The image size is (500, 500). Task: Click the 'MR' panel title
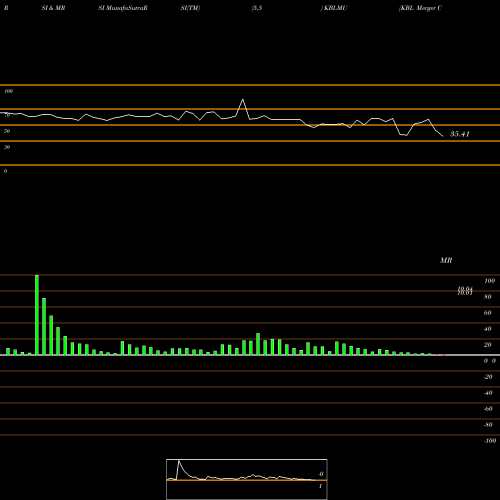pyautogui.click(x=446, y=260)
